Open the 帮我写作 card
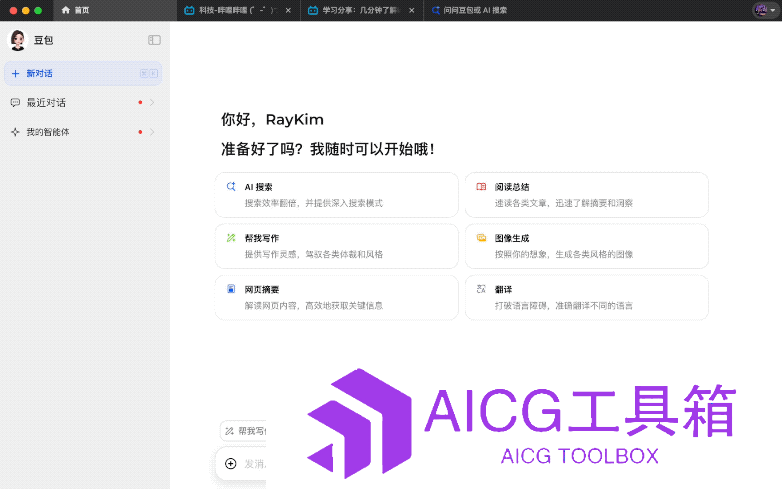 tap(337, 246)
